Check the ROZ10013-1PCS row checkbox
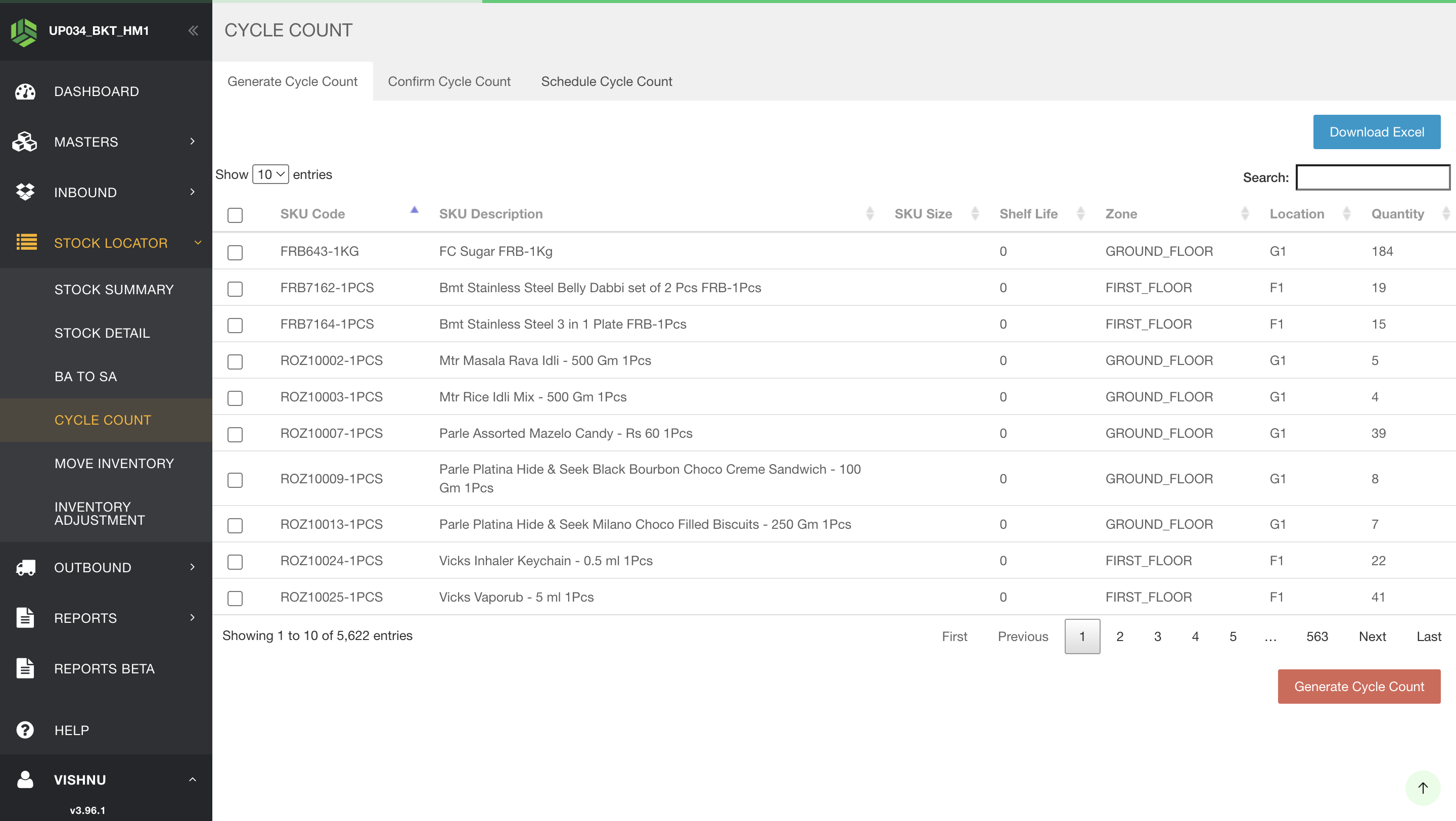The width and height of the screenshot is (1456, 821). [235, 525]
